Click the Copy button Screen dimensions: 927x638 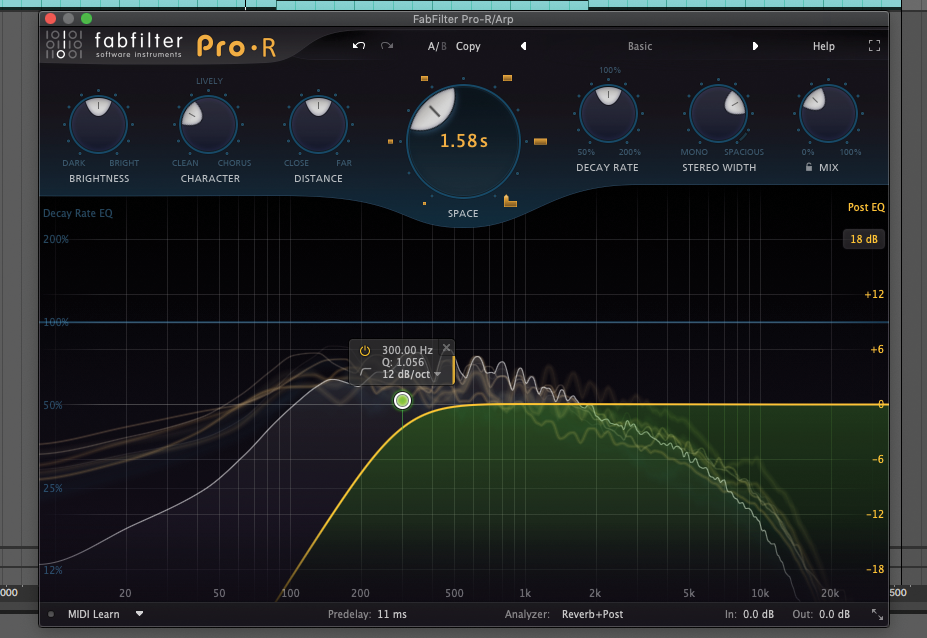click(467, 46)
